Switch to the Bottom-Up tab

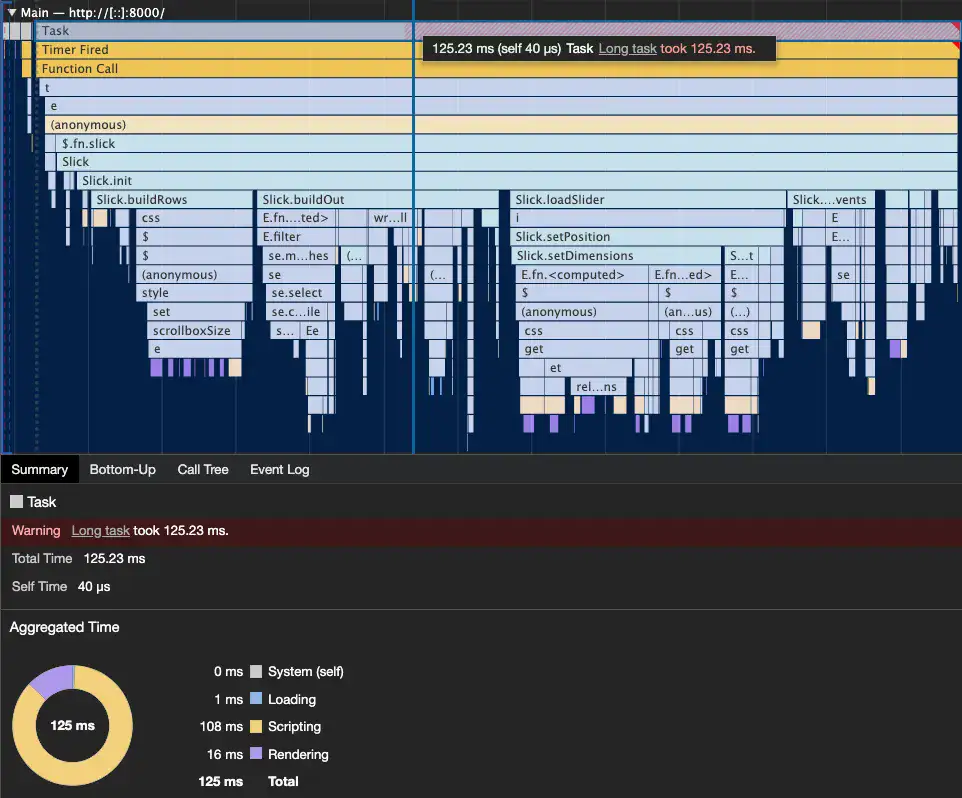pyautogui.click(x=122, y=469)
